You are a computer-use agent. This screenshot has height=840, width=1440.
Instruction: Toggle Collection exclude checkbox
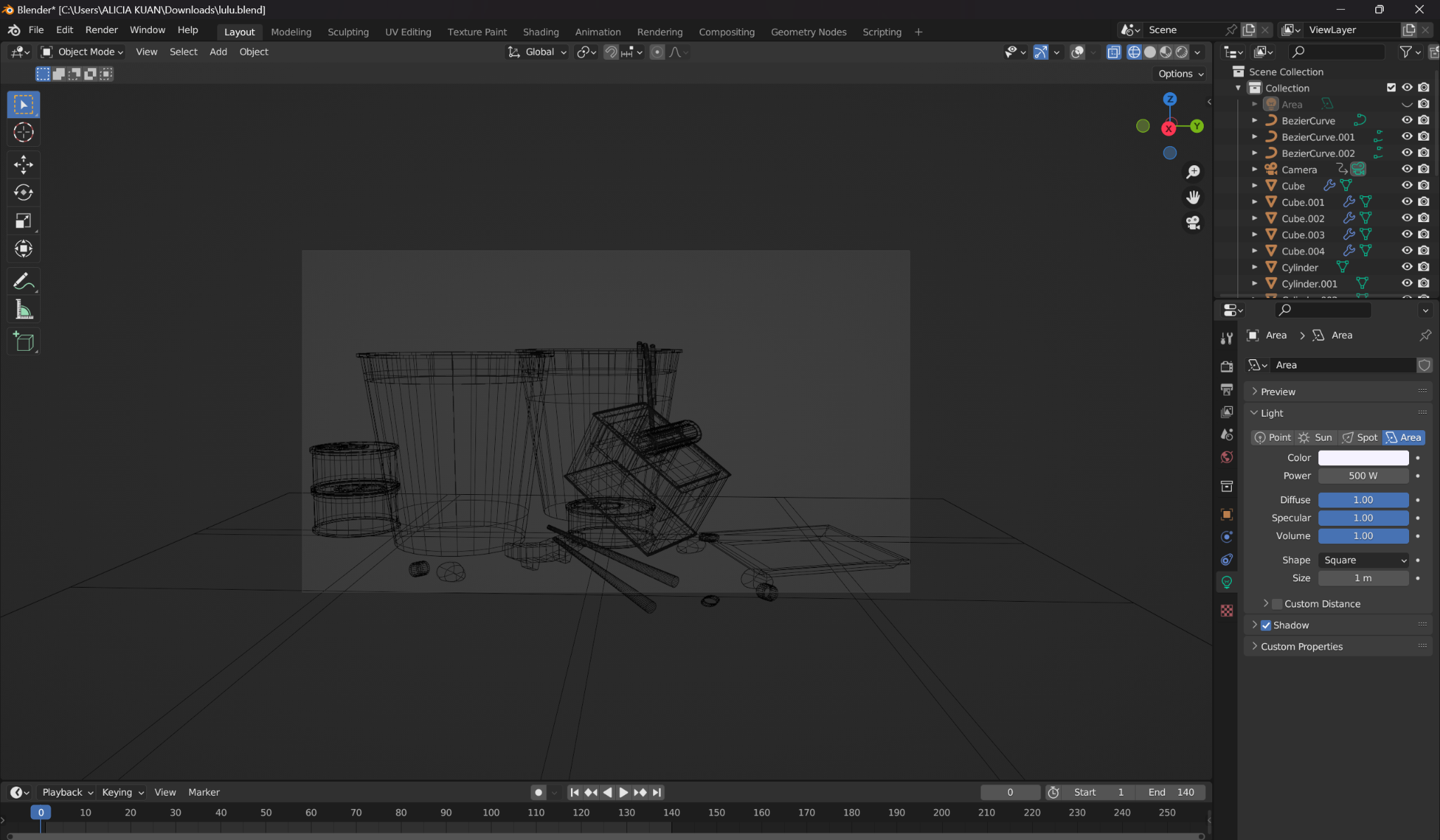point(1391,88)
